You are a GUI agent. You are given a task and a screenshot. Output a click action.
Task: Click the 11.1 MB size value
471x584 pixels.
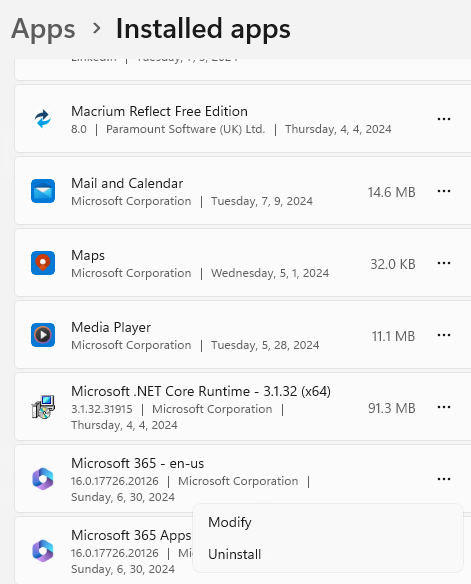393,336
